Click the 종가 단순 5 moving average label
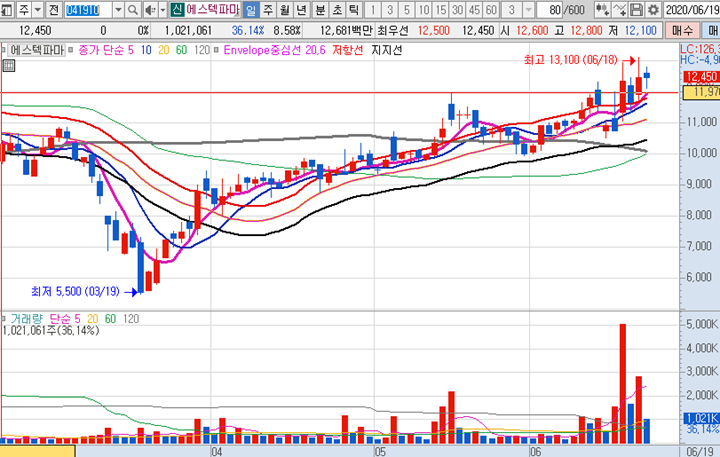 [x=106, y=50]
